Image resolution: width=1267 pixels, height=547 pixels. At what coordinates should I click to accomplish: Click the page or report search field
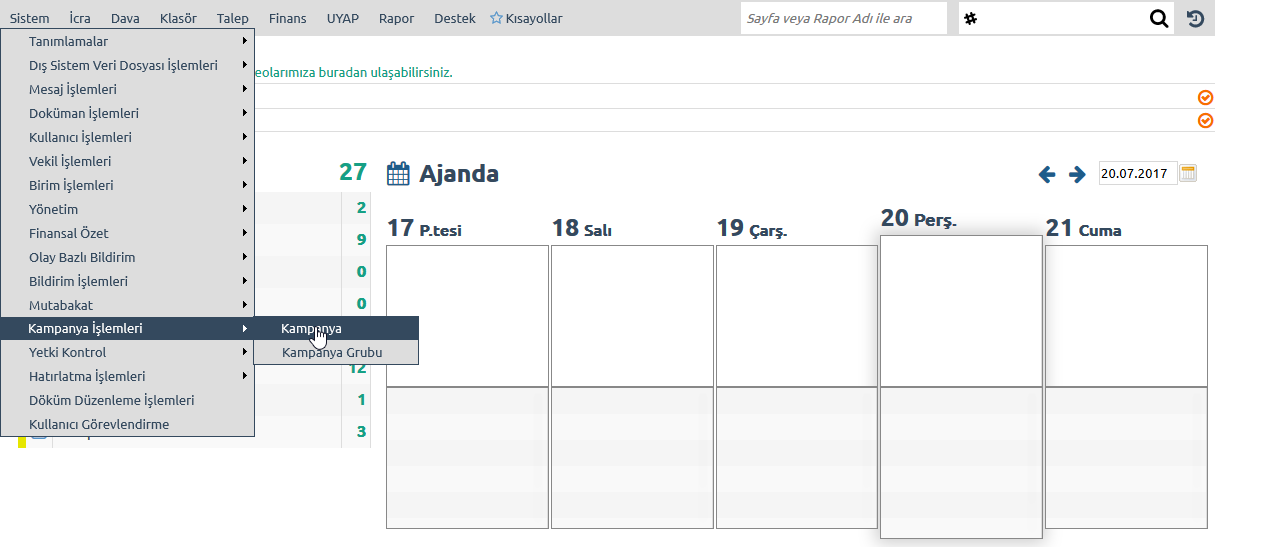[x=844, y=18]
